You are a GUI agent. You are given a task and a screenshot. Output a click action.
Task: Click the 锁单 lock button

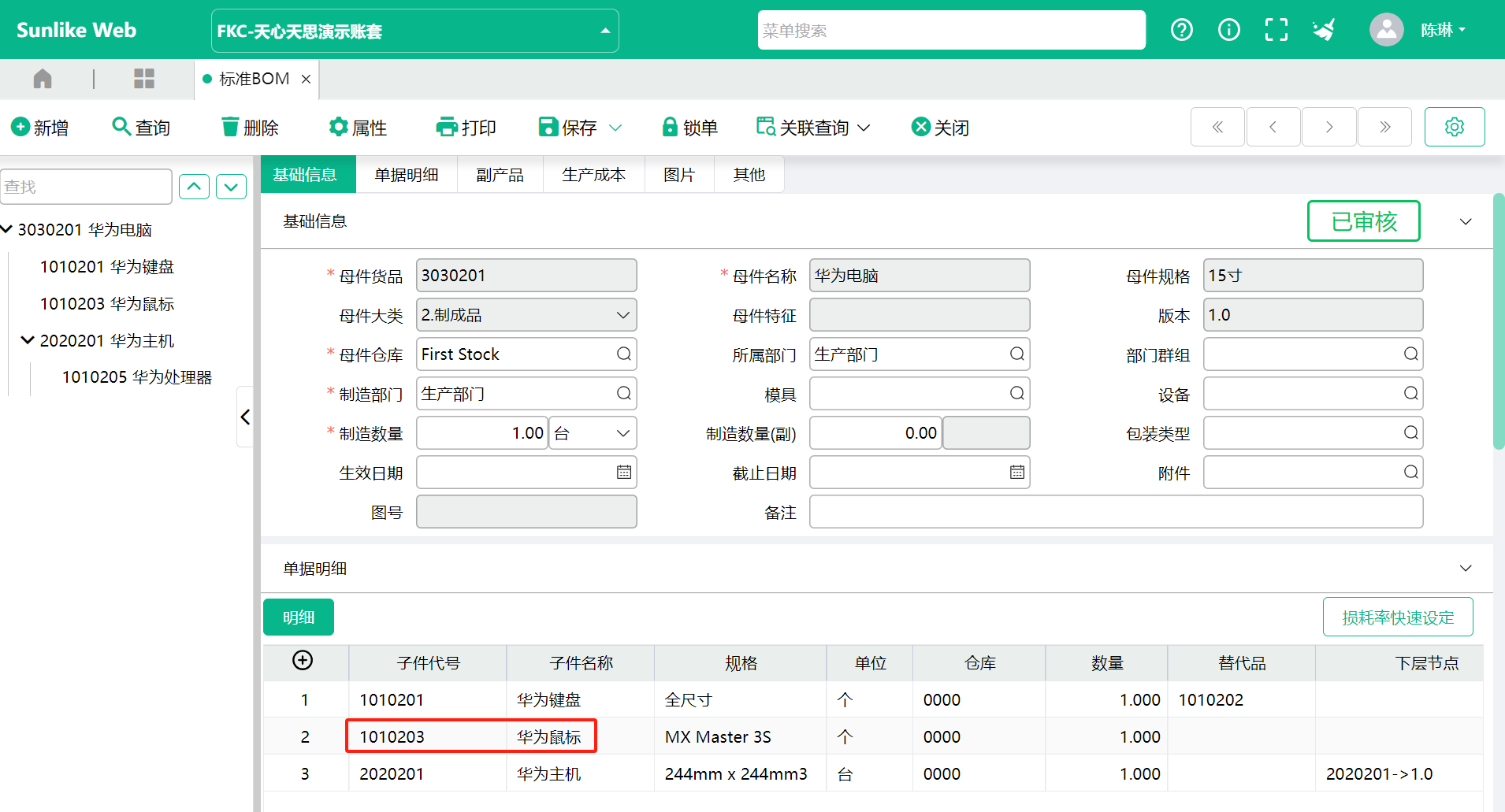pyautogui.click(x=689, y=127)
